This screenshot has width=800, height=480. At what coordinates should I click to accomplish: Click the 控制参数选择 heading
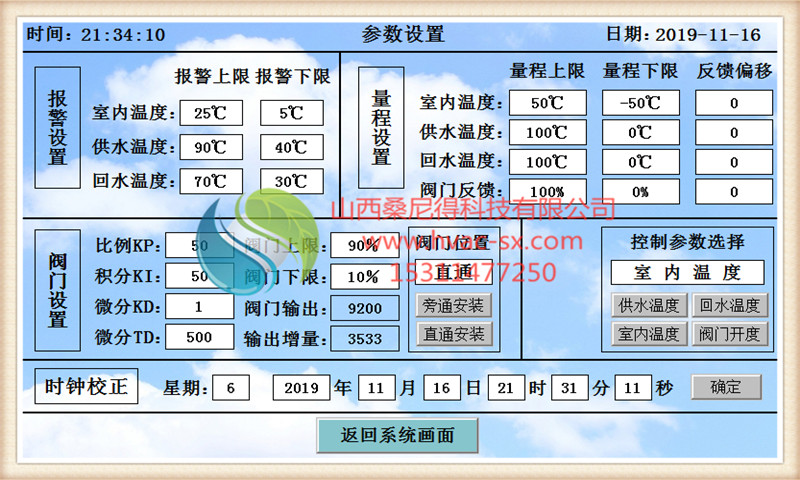tap(687, 242)
